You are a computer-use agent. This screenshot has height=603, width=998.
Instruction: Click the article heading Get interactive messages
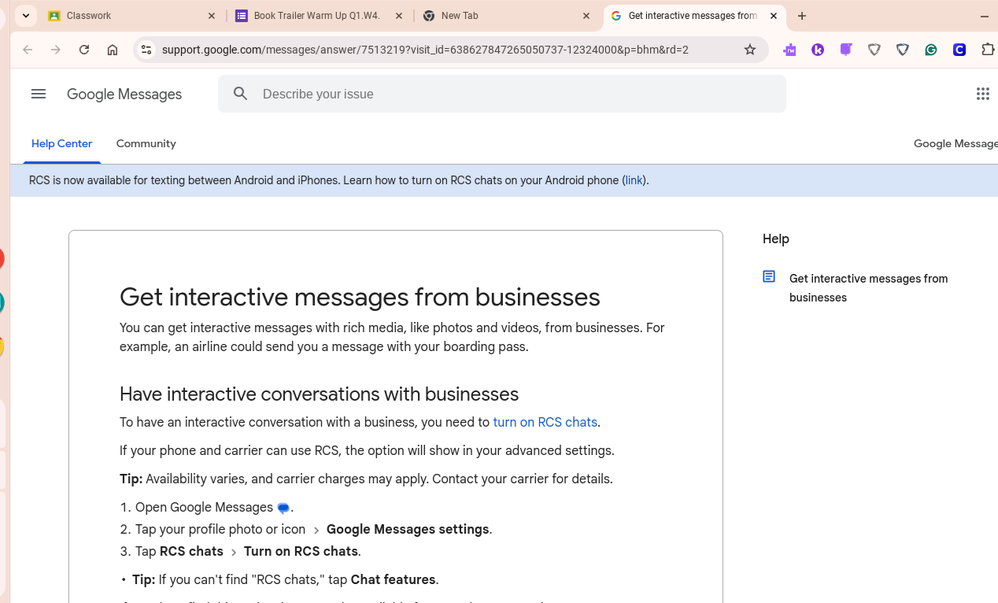pyautogui.click(x=360, y=297)
